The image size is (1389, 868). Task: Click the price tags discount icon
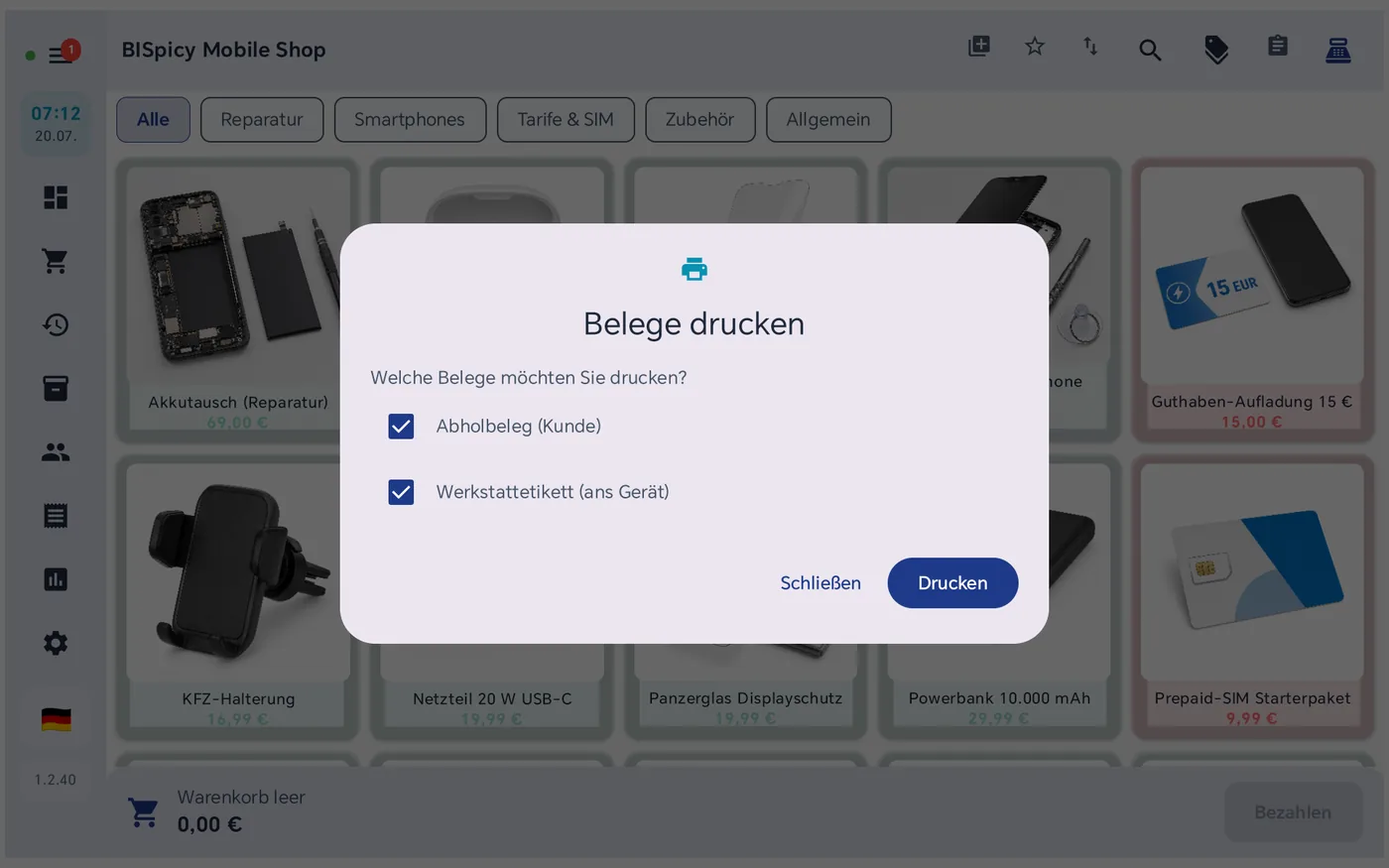(1216, 50)
